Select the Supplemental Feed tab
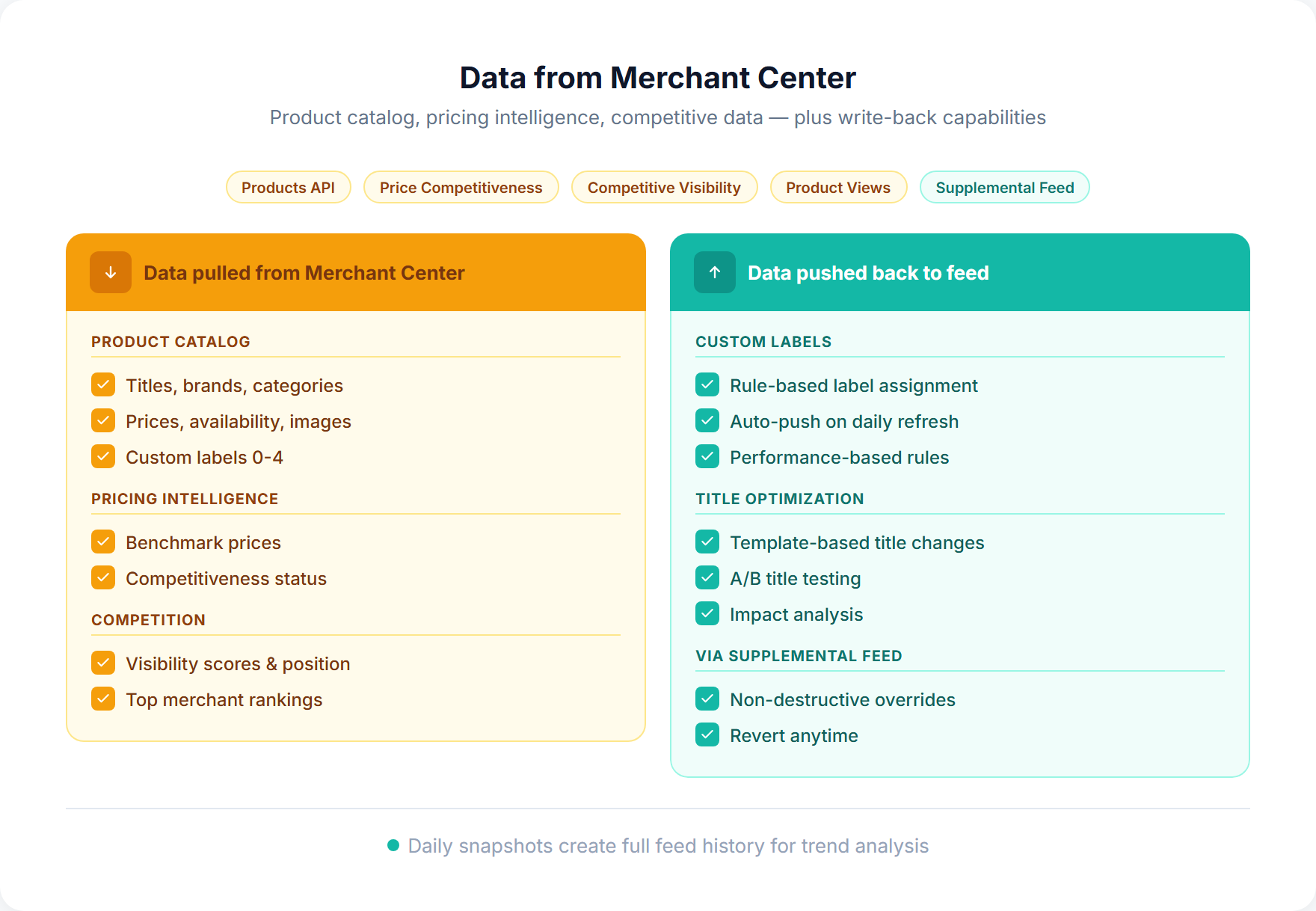The height and width of the screenshot is (911, 1316). (1004, 187)
